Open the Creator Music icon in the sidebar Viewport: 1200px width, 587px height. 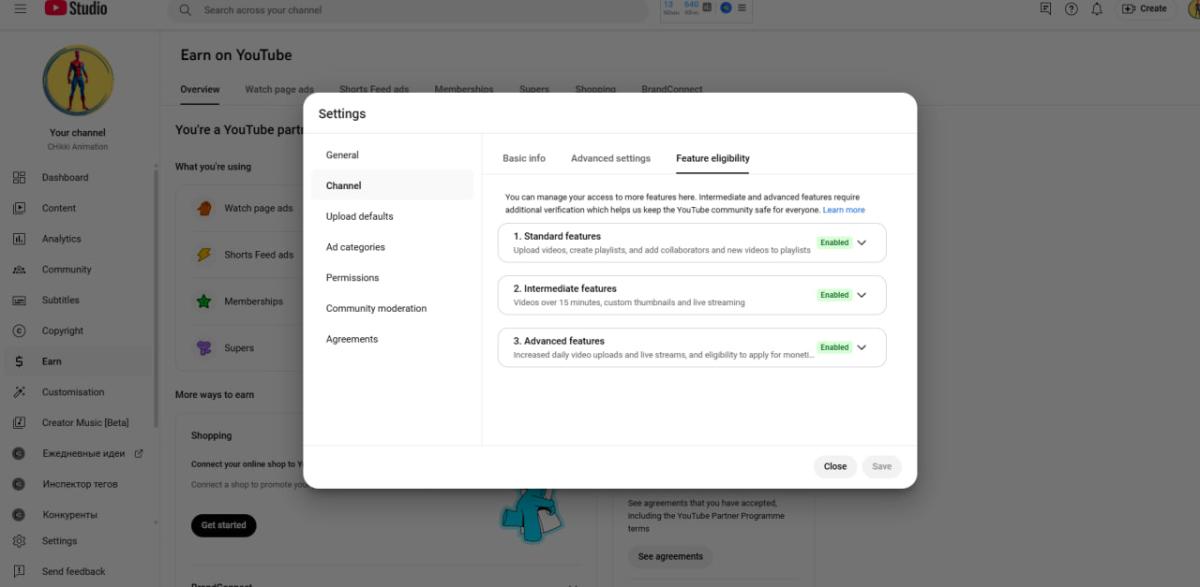pos(19,423)
